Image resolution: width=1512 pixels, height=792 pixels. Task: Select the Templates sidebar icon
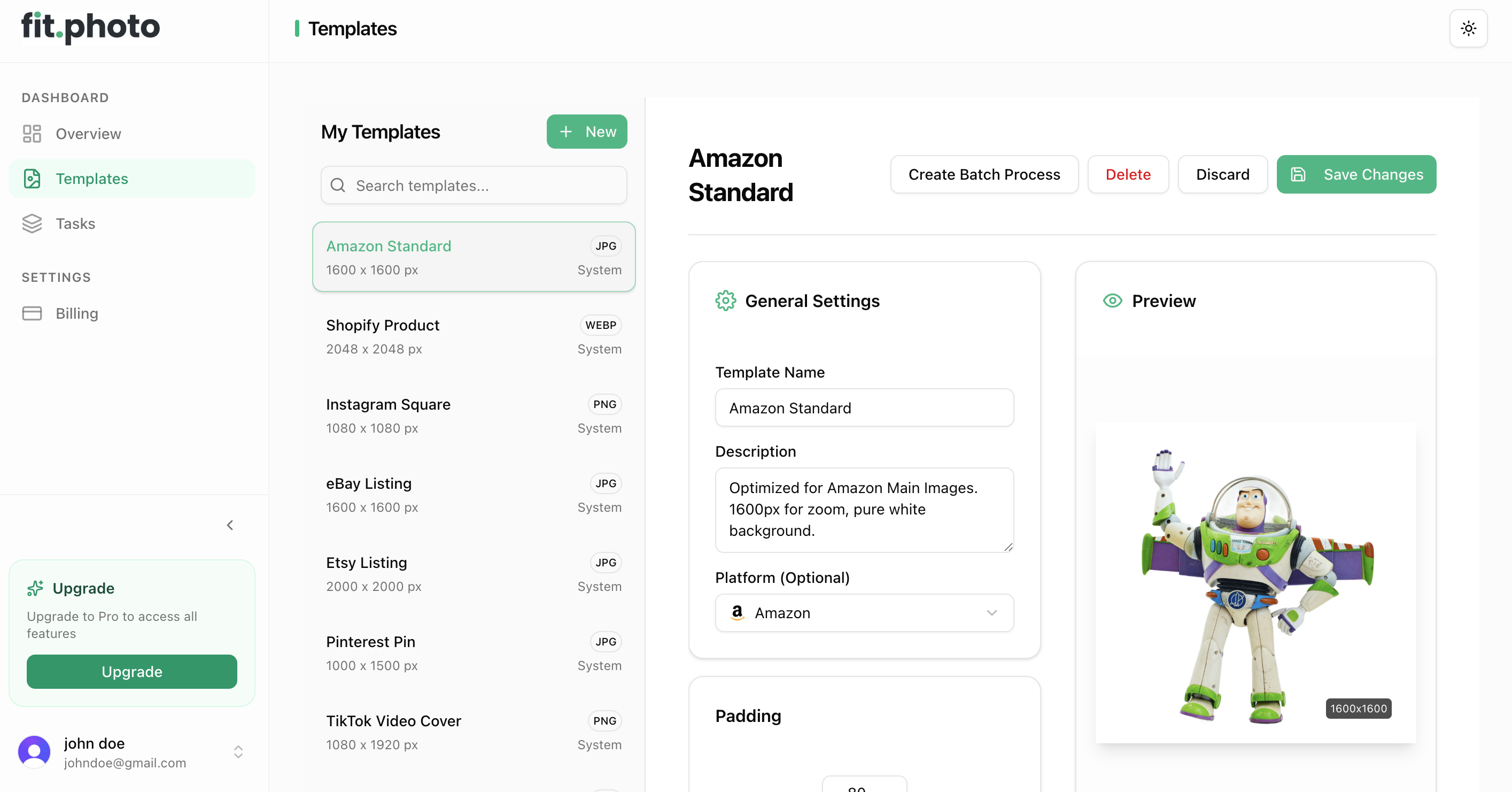point(32,178)
